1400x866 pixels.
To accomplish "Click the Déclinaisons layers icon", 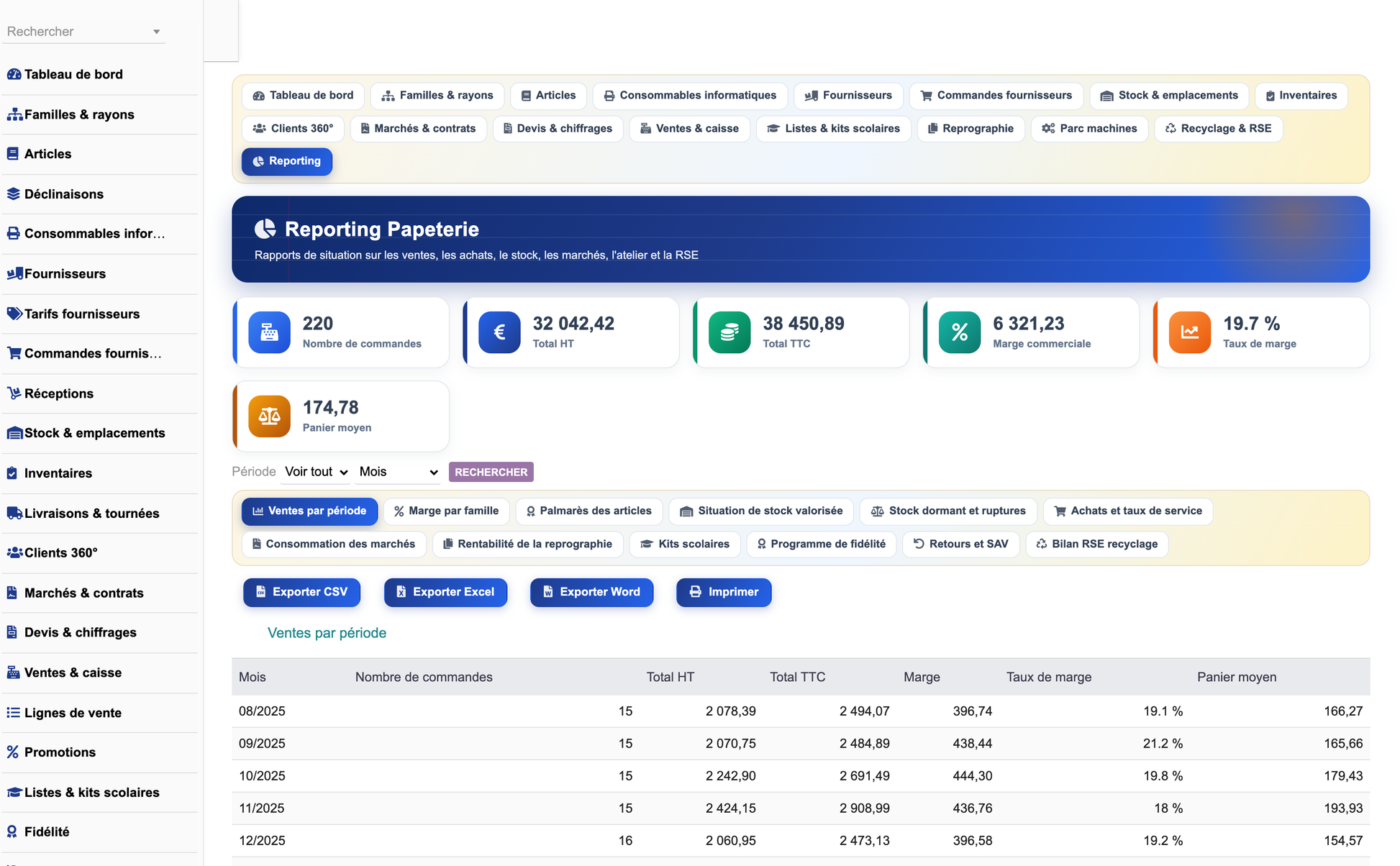I will 13,193.
